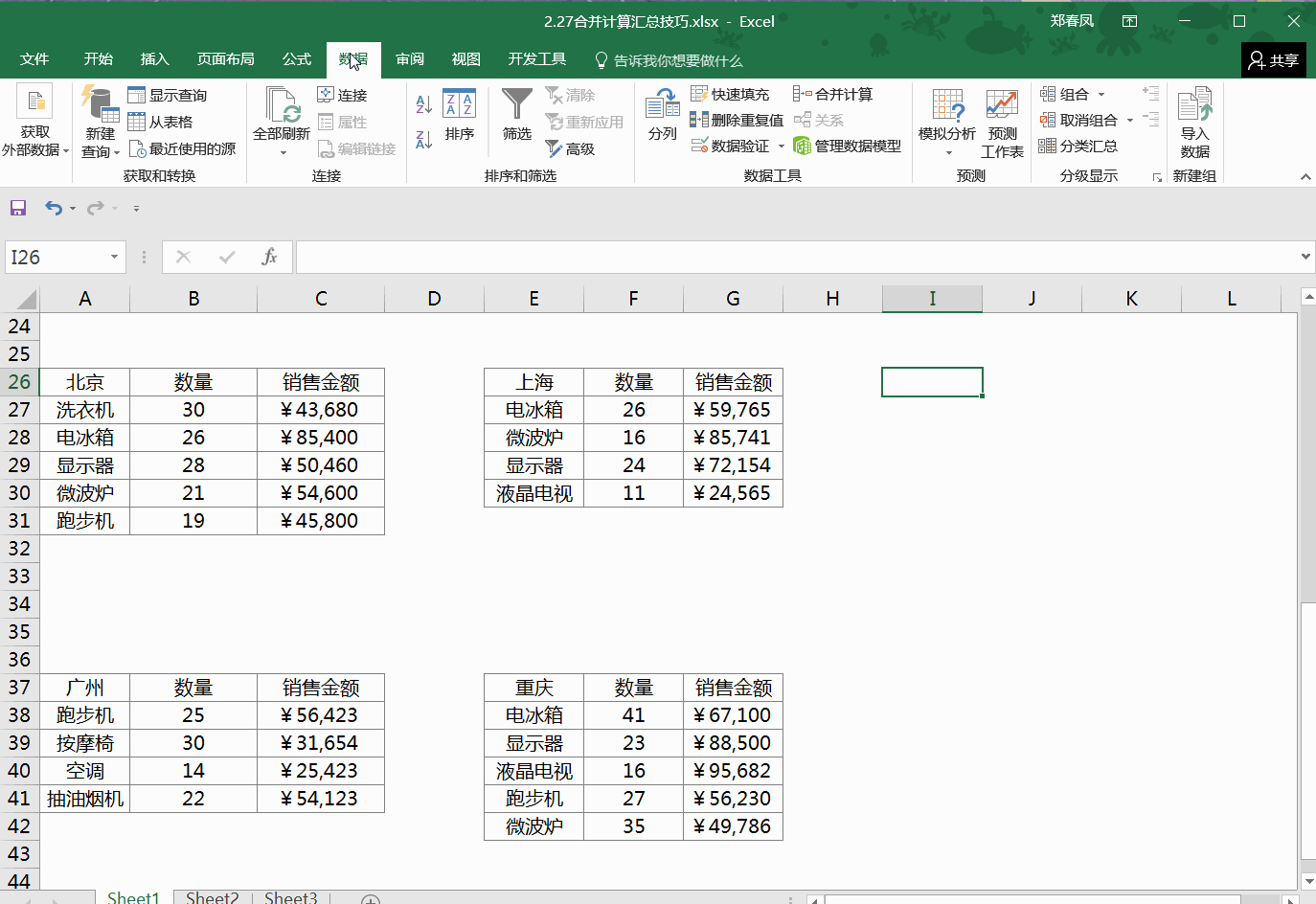Viewport: 1316px width, 904px height.
Task: Click Select All corner triangle
Action: [26, 299]
